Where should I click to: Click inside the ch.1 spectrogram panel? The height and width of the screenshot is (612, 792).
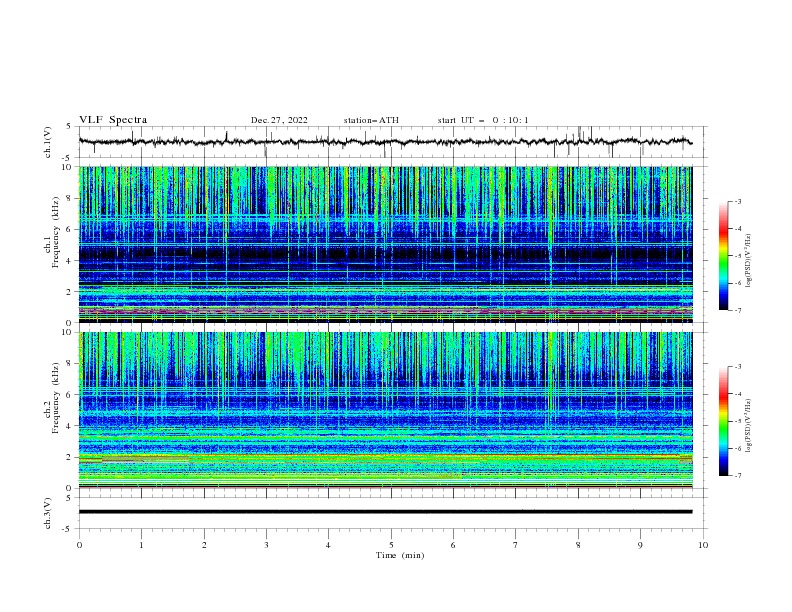(385, 244)
